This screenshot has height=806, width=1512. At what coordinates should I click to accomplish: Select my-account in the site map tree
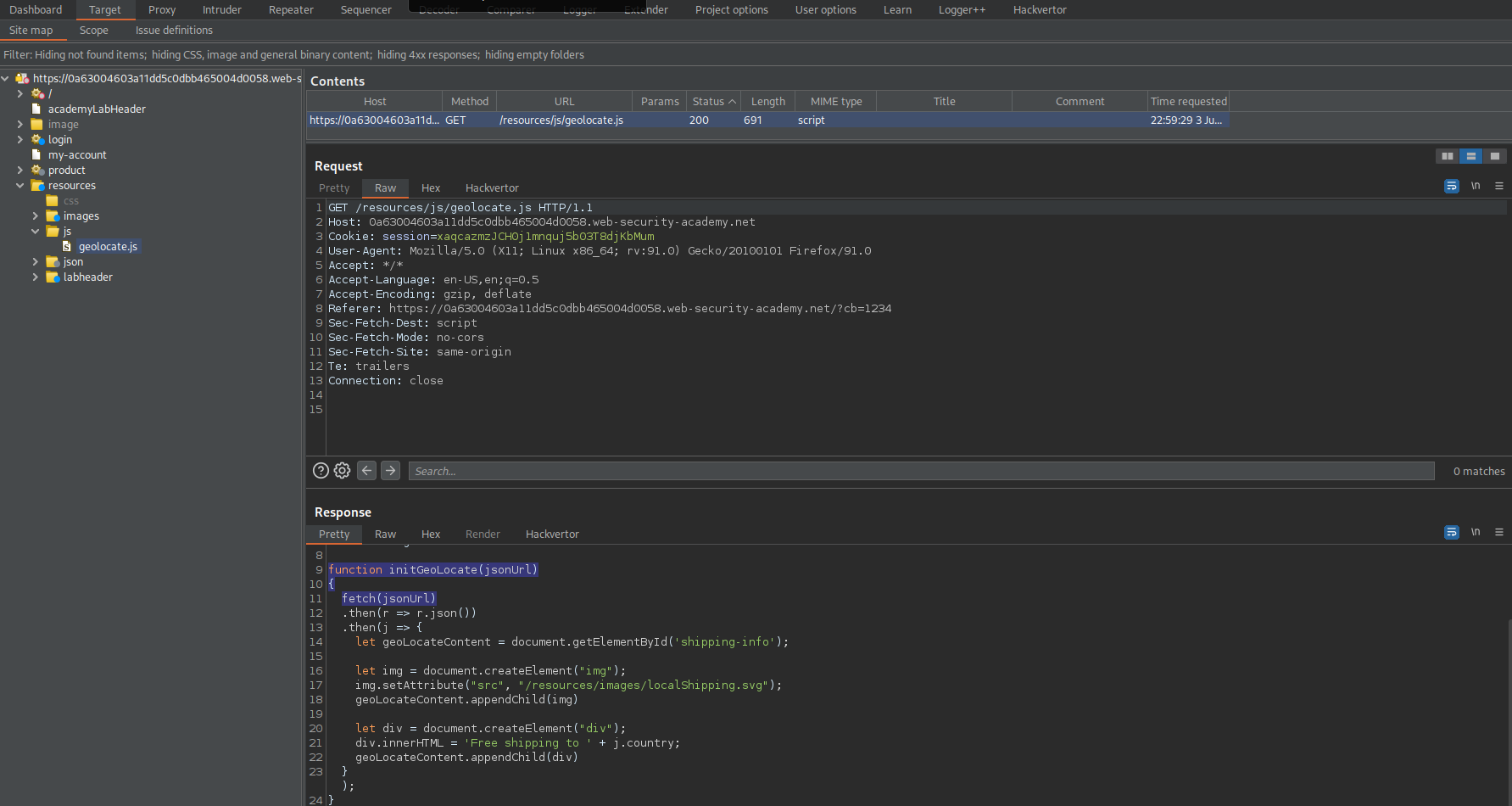[77, 154]
